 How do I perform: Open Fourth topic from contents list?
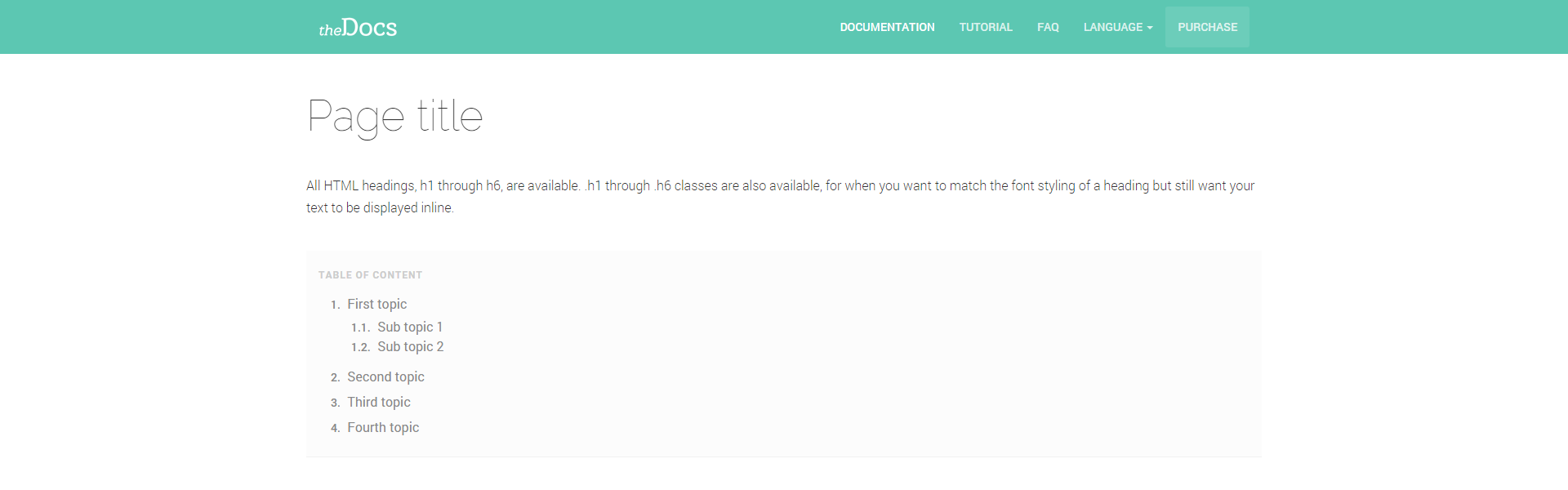coord(383,427)
